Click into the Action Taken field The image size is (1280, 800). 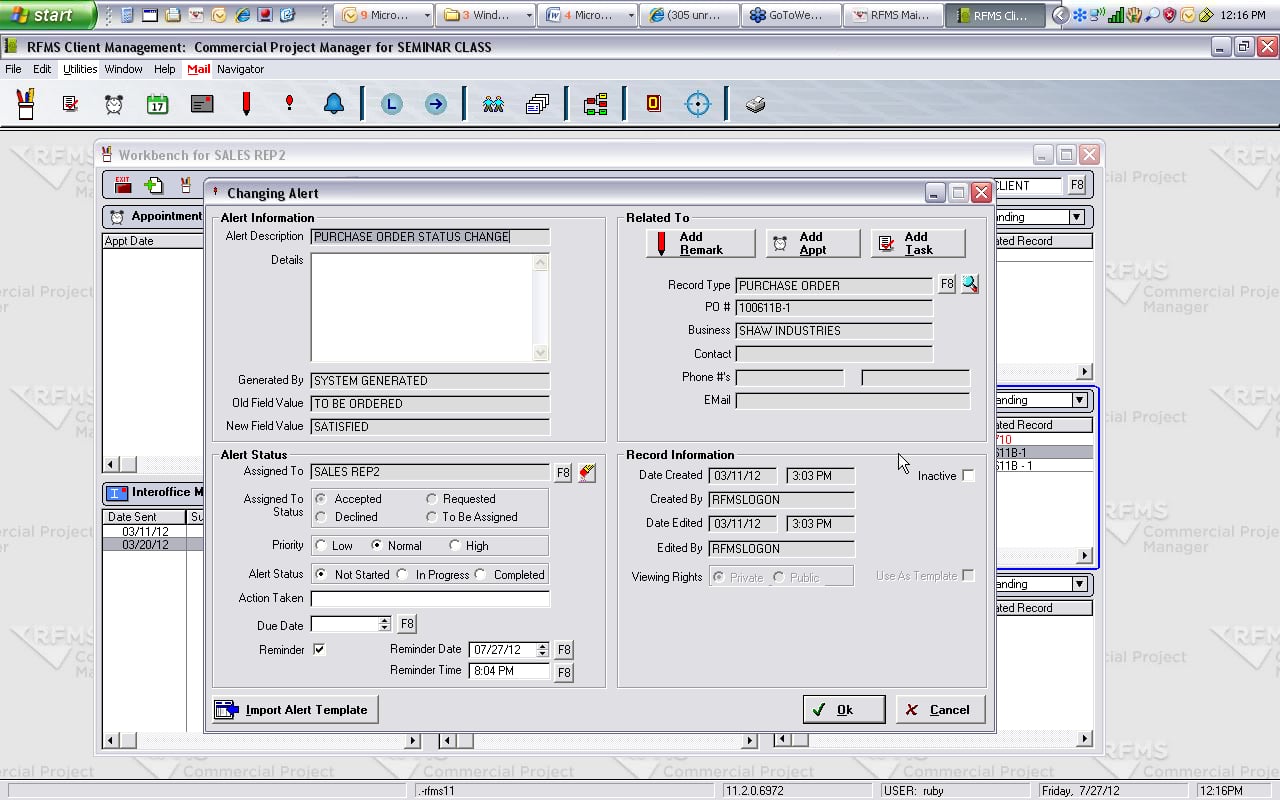pos(430,599)
